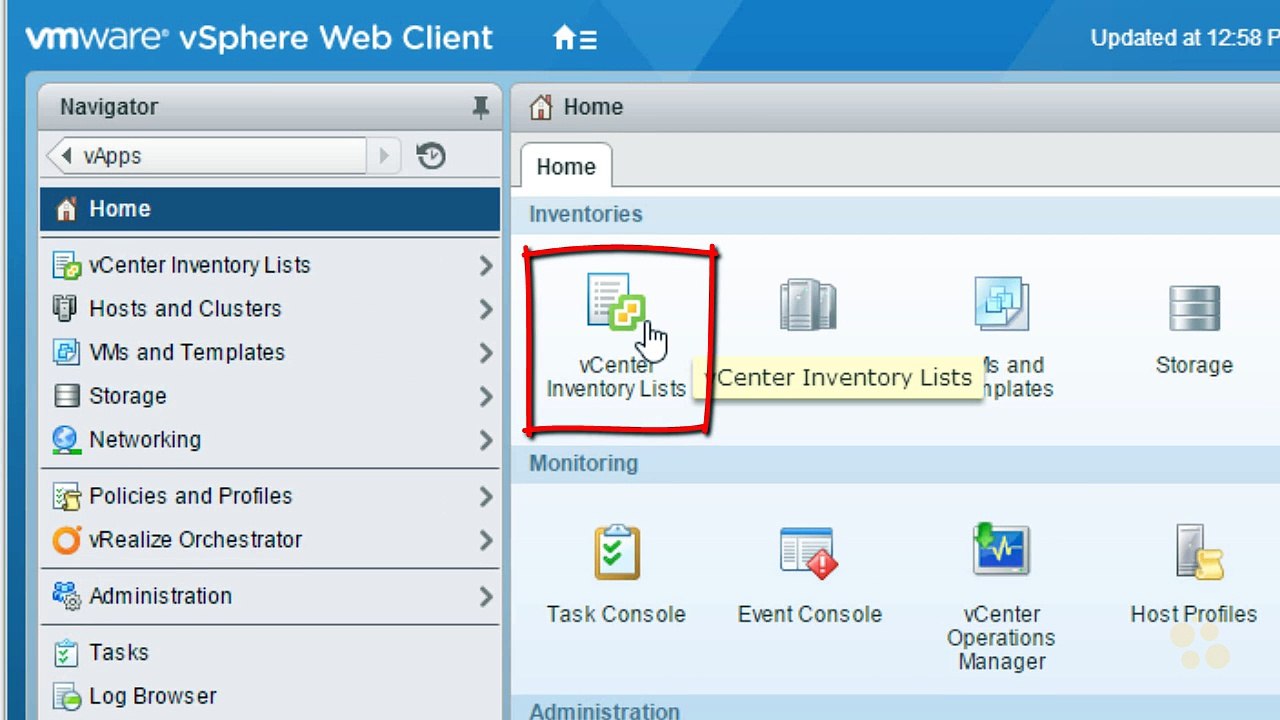The image size is (1280, 720).
Task: Click the Networking globe sidebar icon
Action: click(66, 440)
